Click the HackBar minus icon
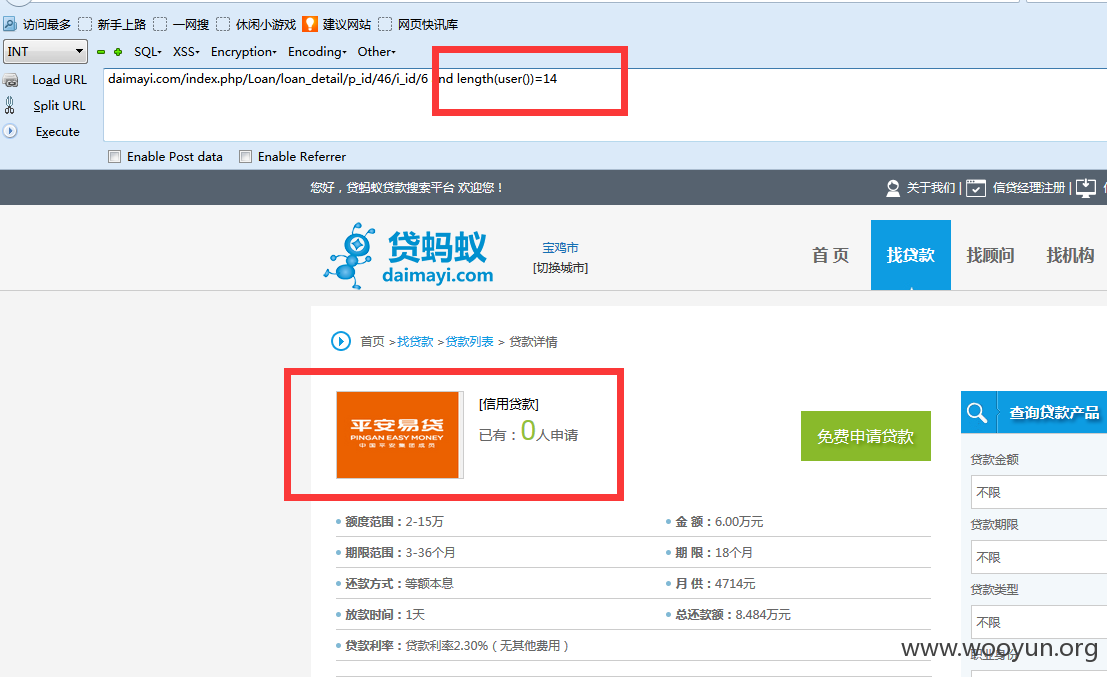The width and height of the screenshot is (1107, 677). pyautogui.click(x=101, y=52)
